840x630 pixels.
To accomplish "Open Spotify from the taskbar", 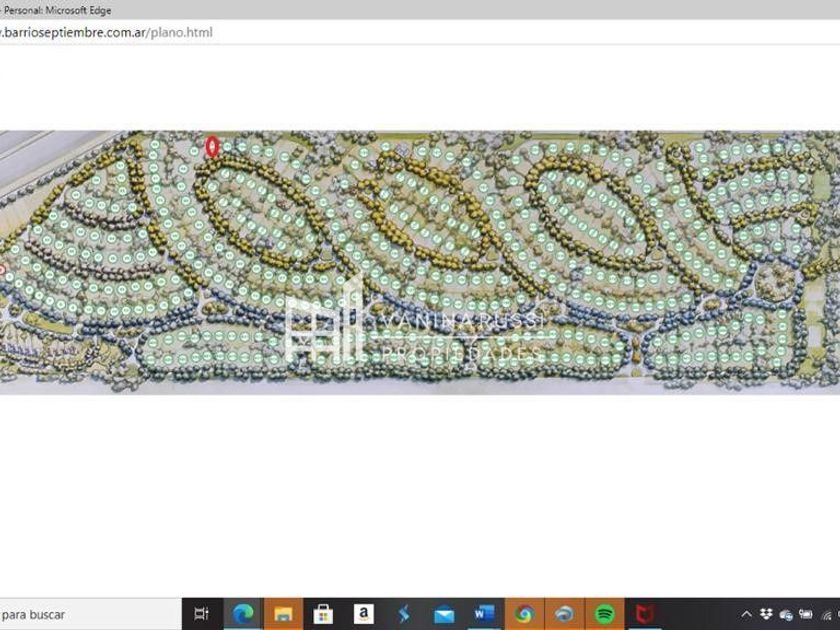I will 605,614.
